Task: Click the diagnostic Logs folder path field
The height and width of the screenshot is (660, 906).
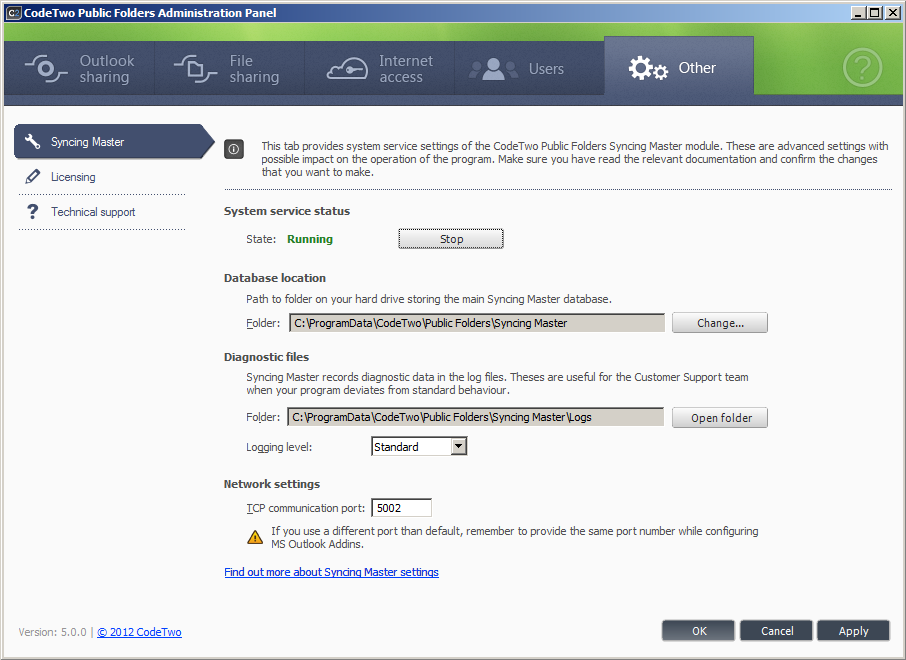Action: coord(476,417)
